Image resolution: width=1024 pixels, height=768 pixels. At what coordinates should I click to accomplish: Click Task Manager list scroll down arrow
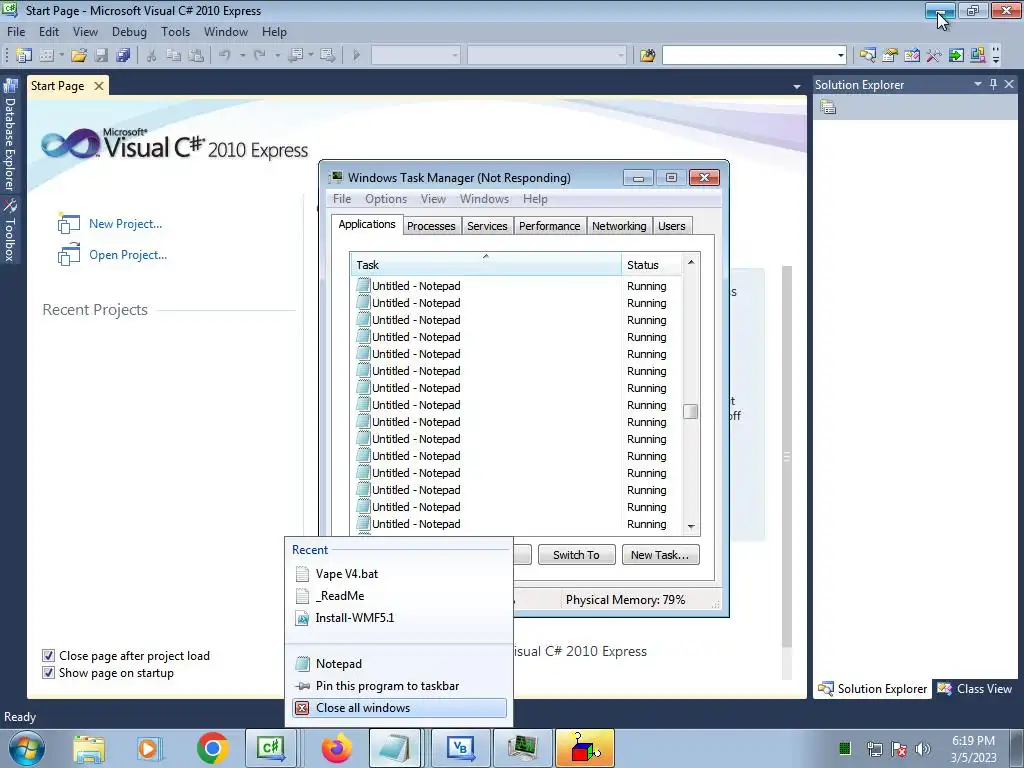(691, 526)
